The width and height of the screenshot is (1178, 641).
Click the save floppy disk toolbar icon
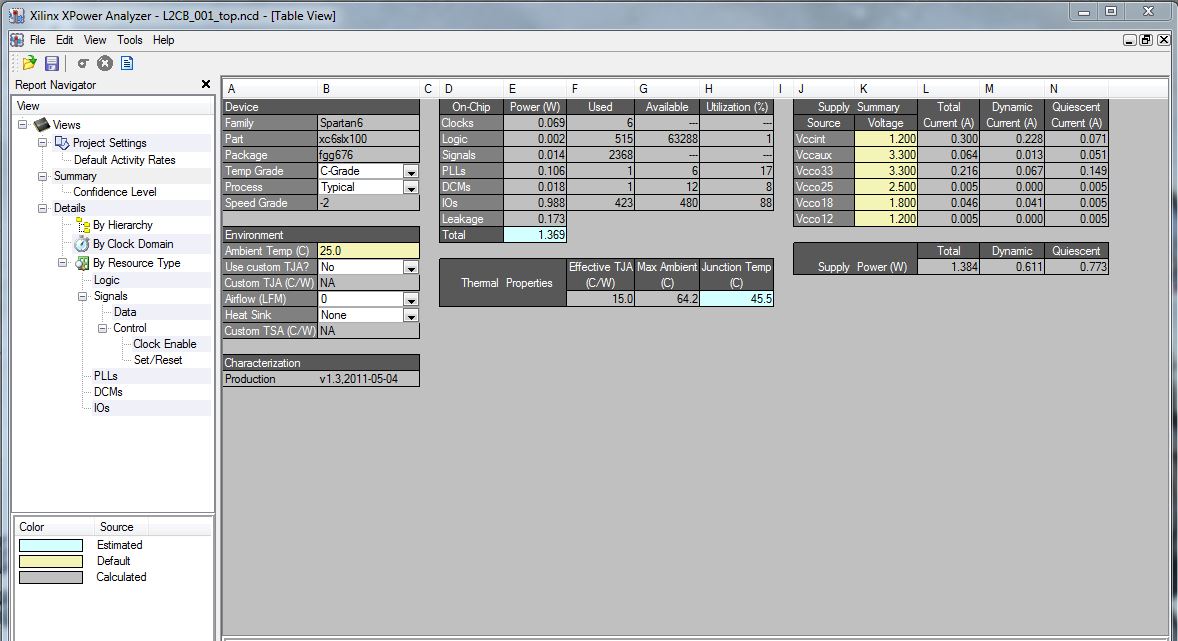pos(52,63)
